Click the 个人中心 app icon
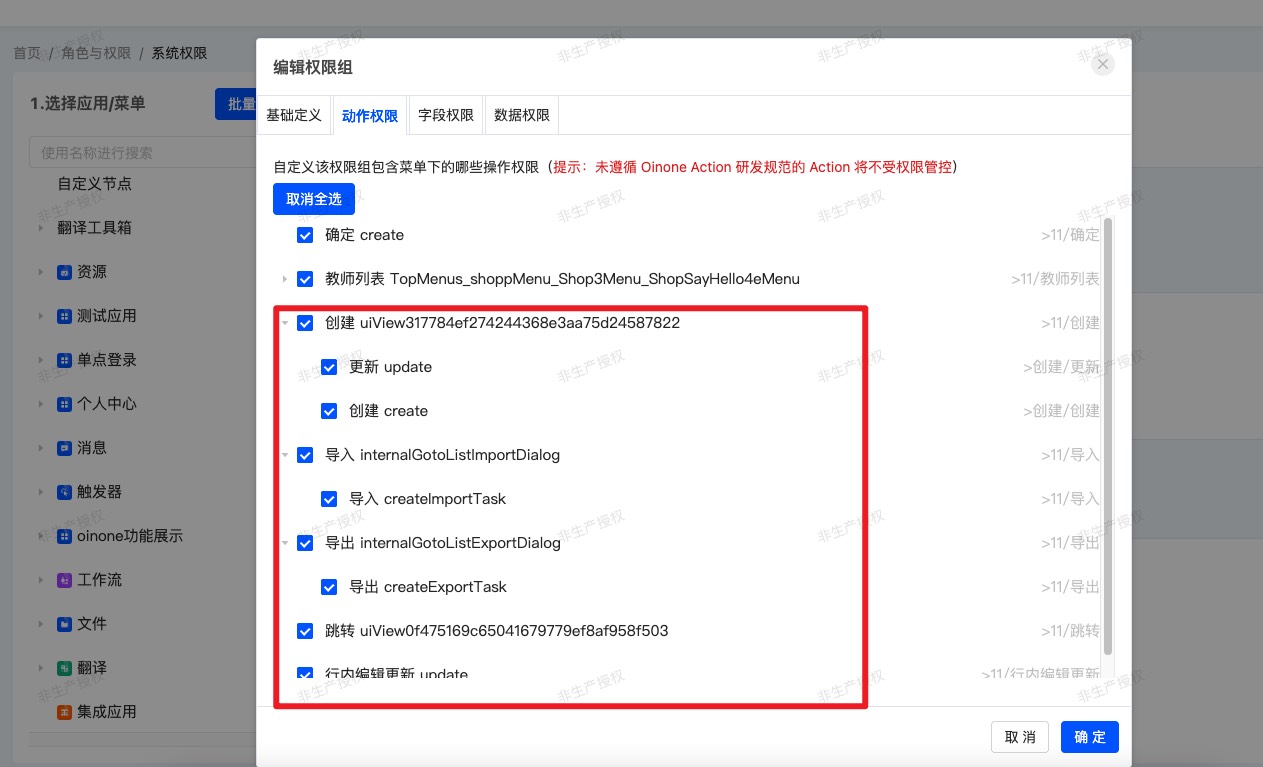The height and width of the screenshot is (767, 1263). (64, 404)
